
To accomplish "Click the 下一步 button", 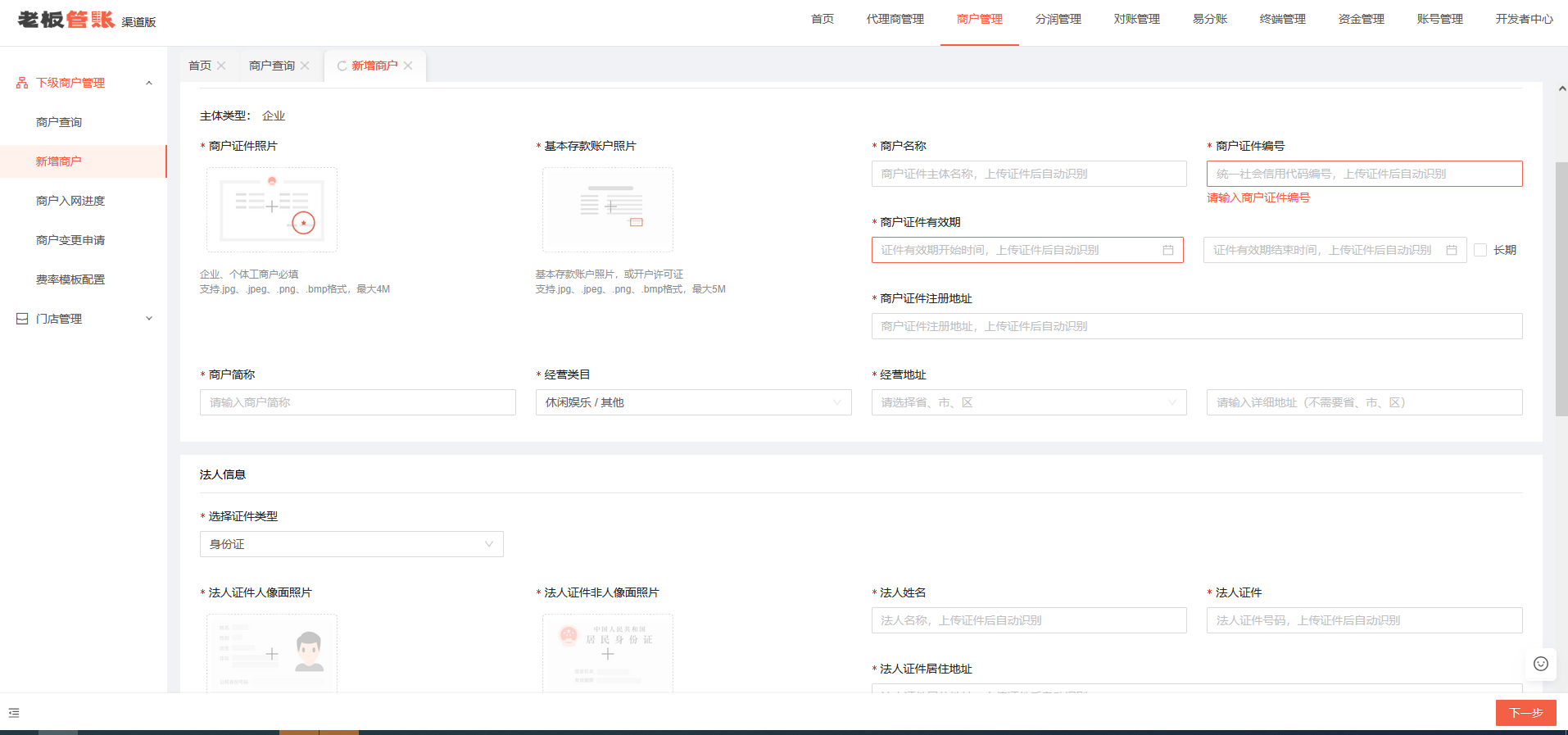I will pos(1525,713).
